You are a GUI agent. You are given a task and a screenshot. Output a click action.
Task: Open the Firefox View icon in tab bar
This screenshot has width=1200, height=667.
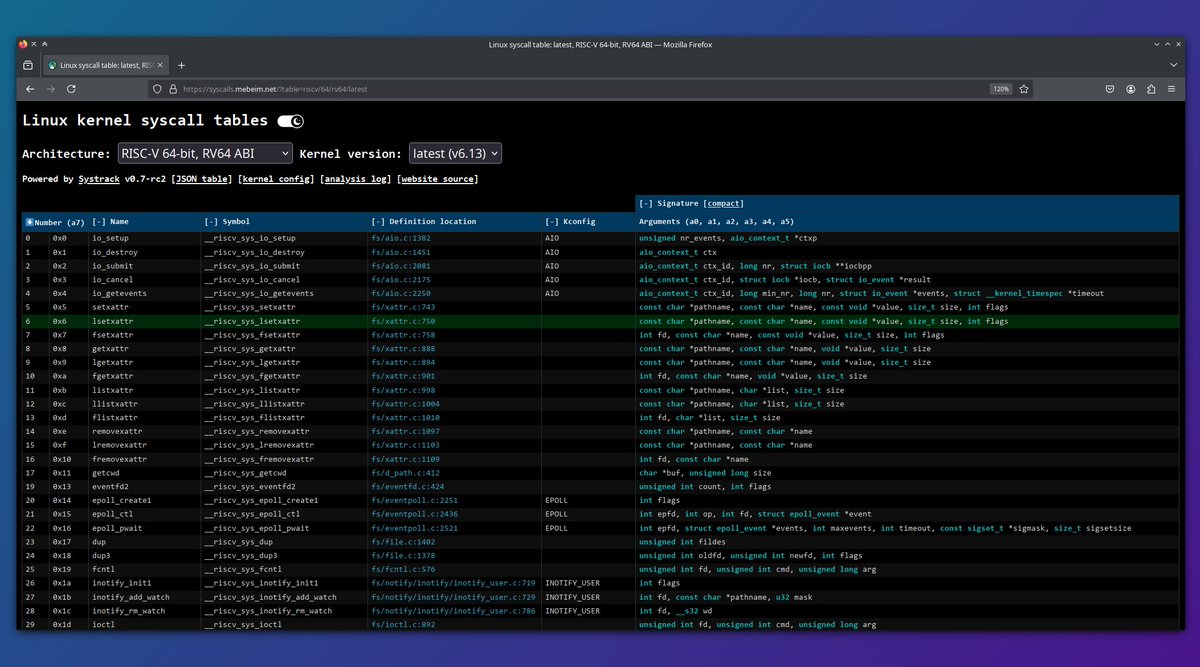pyautogui.click(x=28, y=65)
